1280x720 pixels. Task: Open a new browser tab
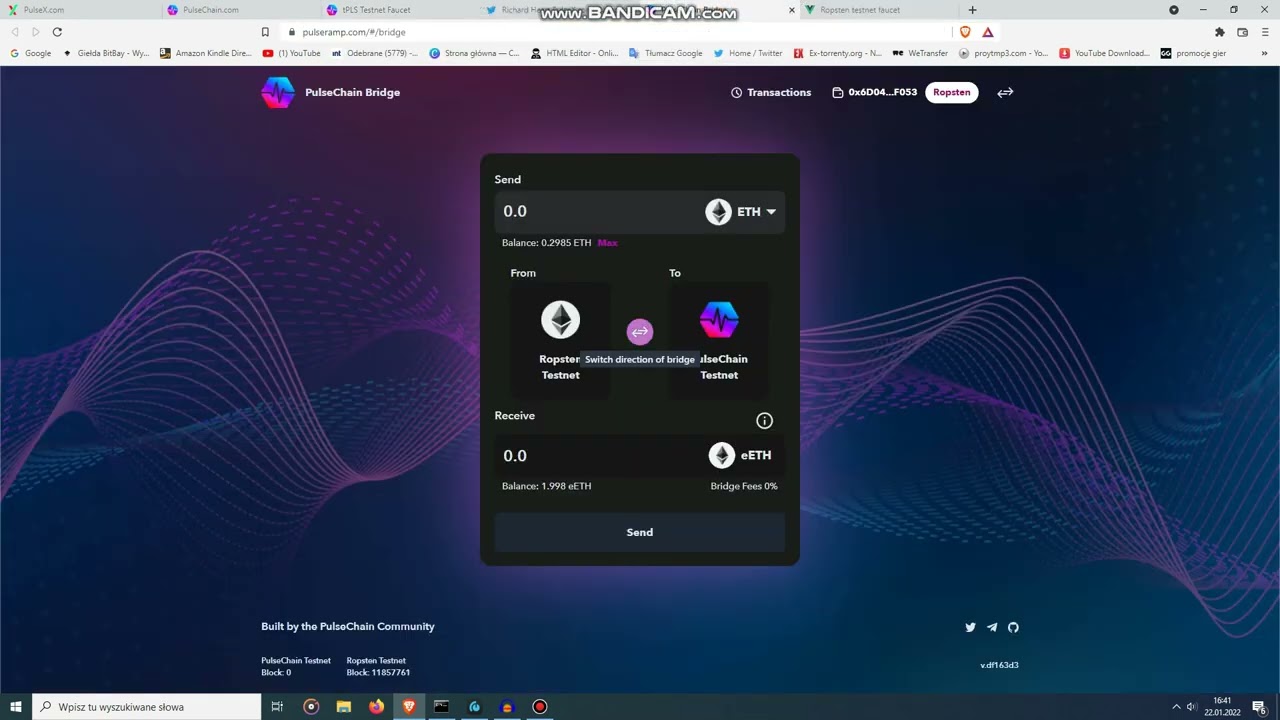click(x=972, y=10)
